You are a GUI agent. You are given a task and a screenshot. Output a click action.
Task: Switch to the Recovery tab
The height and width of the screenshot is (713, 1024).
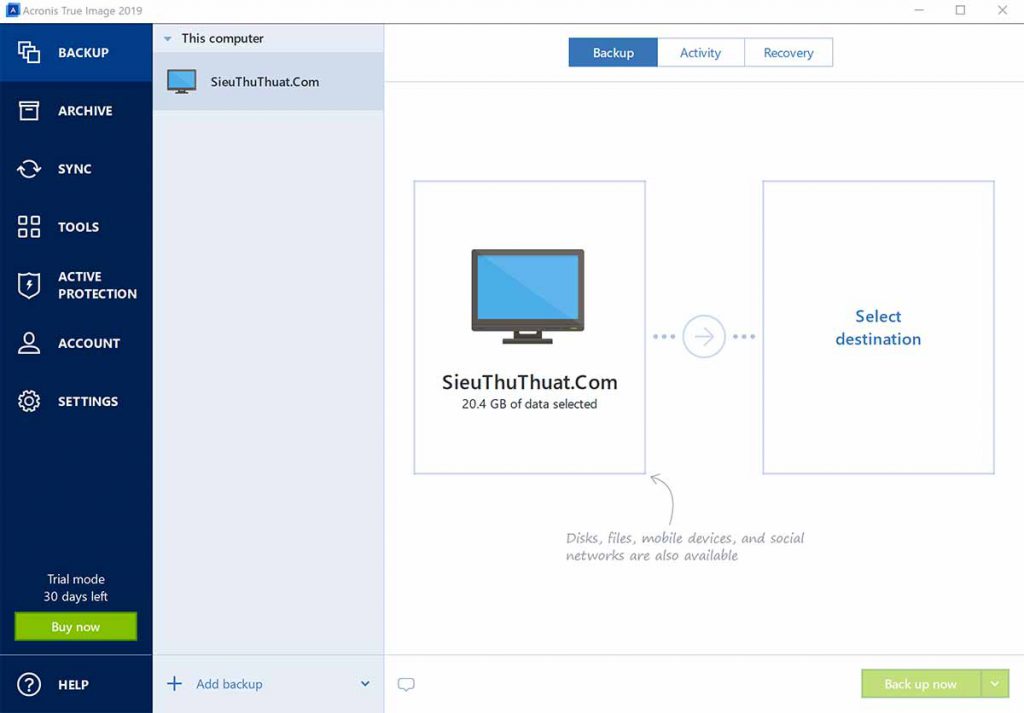coord(788,52)
